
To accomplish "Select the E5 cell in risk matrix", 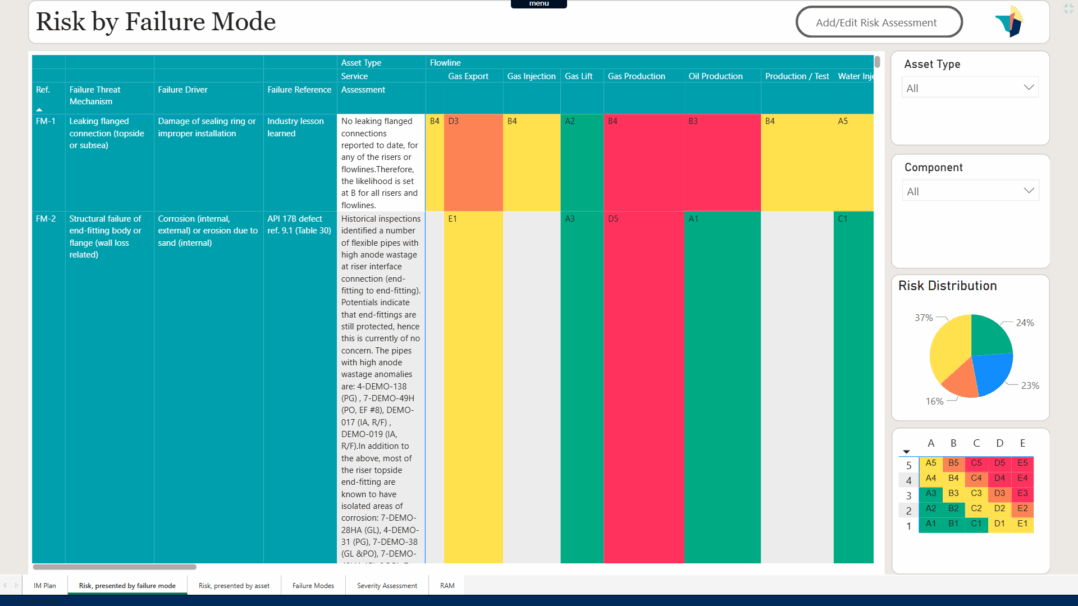I will click(x=1022, y=464).
